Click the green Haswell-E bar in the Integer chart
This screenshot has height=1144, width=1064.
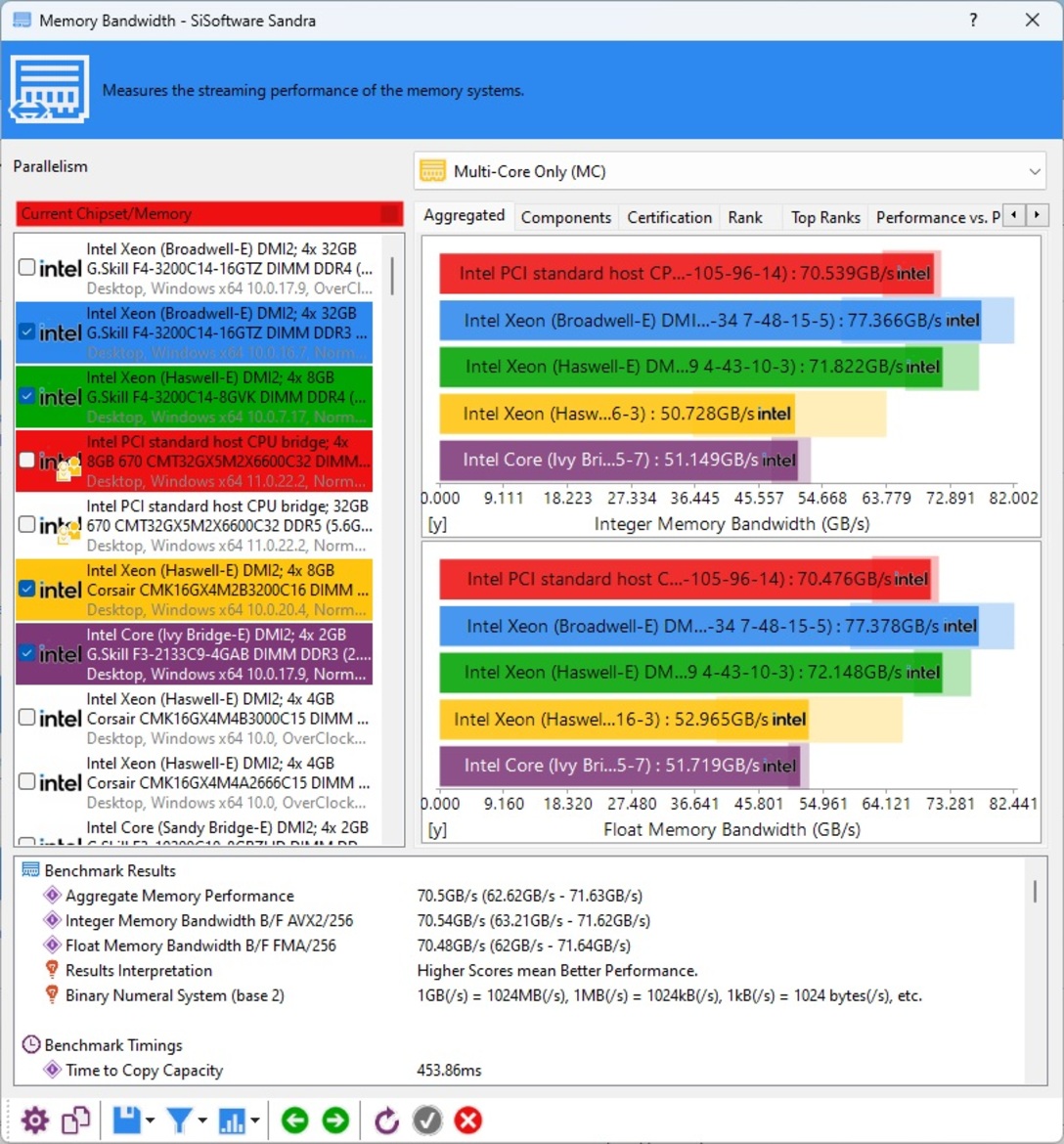coord(690,367)
